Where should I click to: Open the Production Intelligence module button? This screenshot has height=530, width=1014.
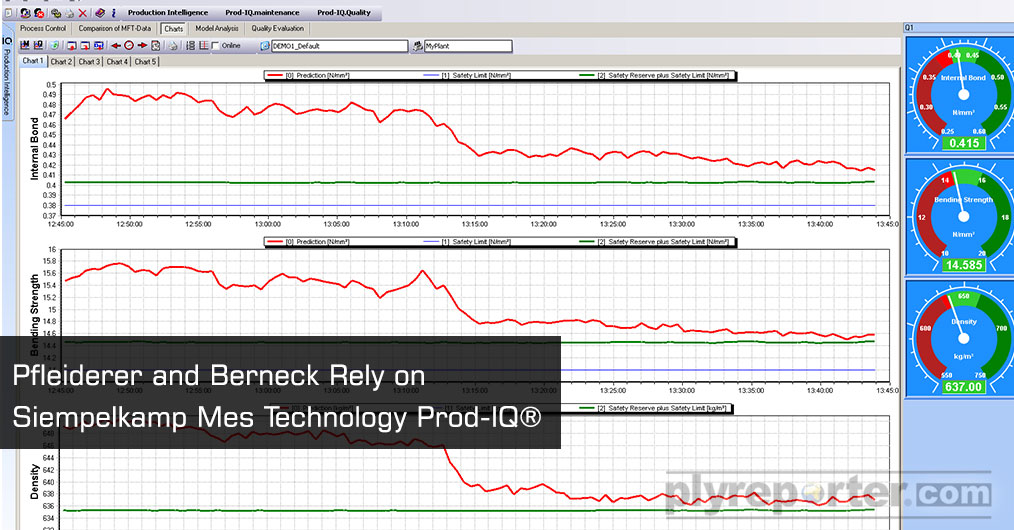click(x=167, y=12)
